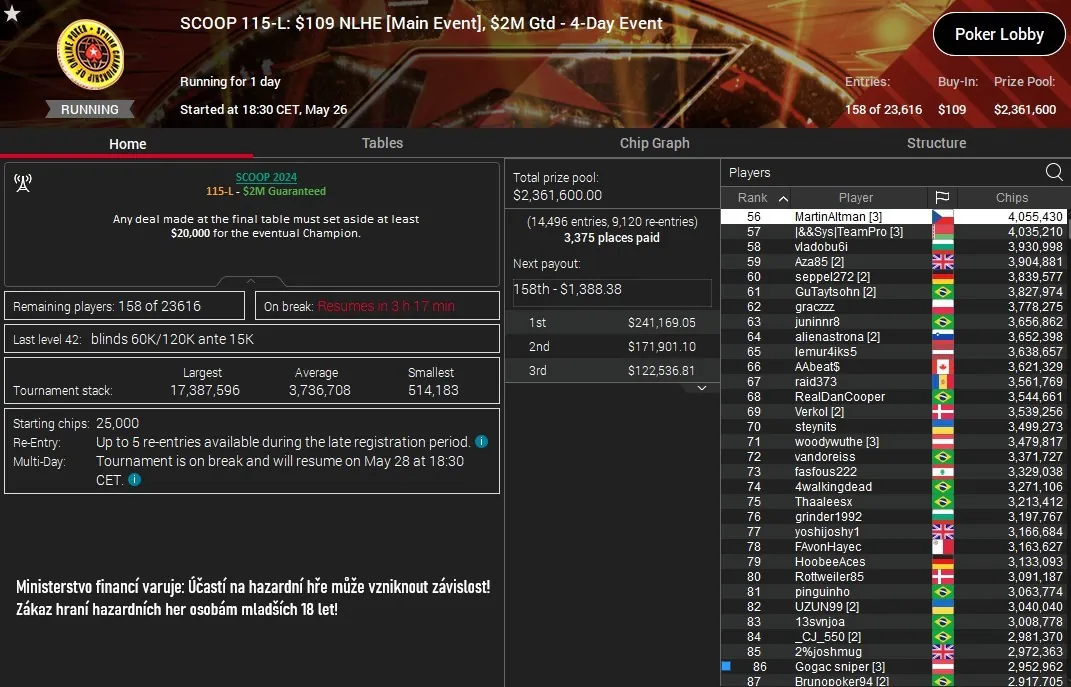The width and height of the screenshot is (1071, 687).
Task: Click the flag next to raid373
Action: click(x=943, y=382)
